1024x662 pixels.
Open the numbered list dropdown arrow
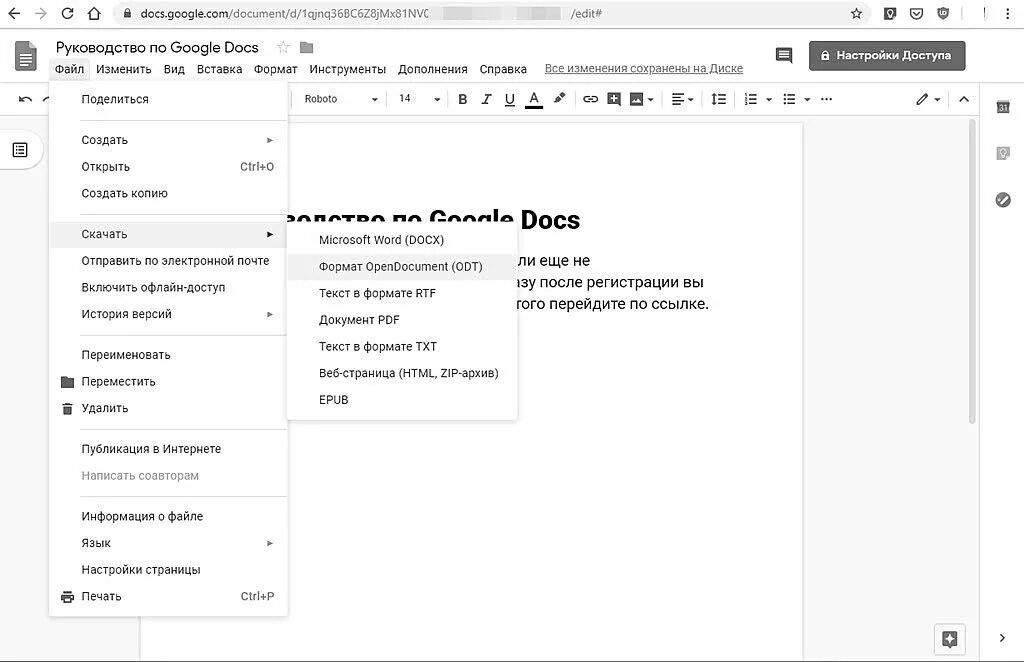[x=769, y=100]
